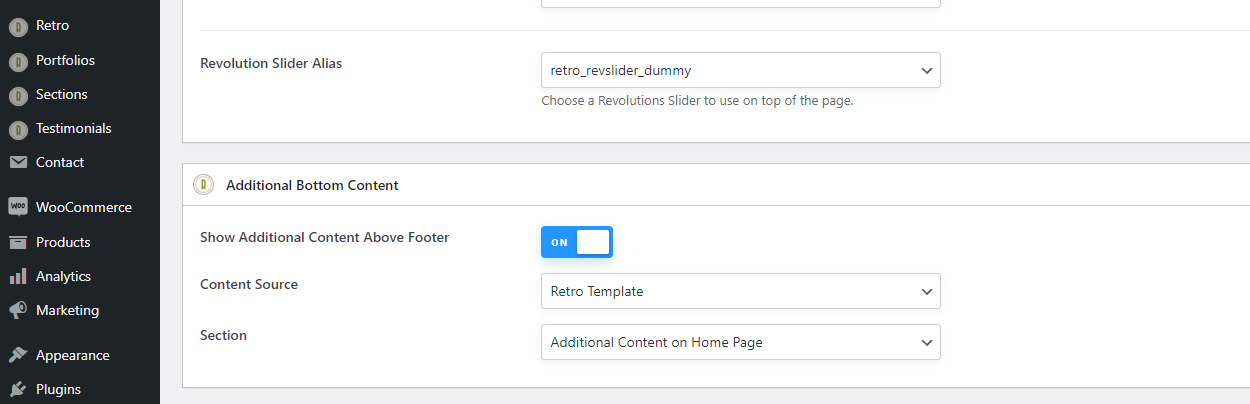
Task: Toggle Show Additional Content Above Footer switch
Action: coord(577,242)
